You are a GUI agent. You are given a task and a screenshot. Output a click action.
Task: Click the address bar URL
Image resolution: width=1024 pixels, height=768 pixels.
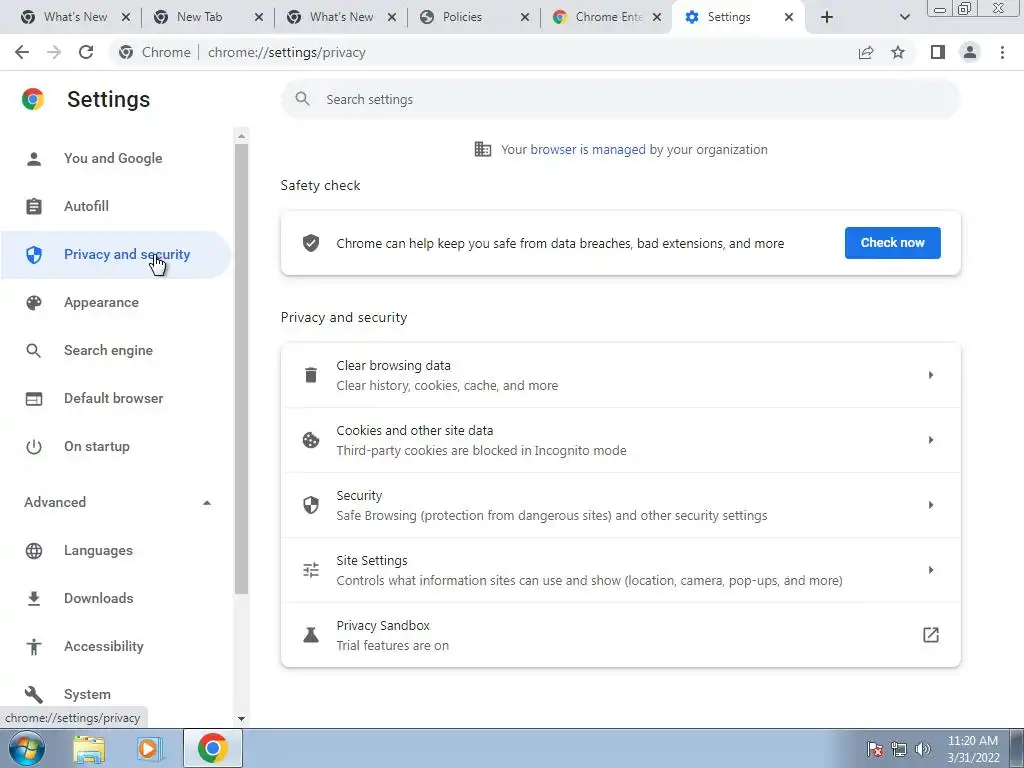point(287,52)
